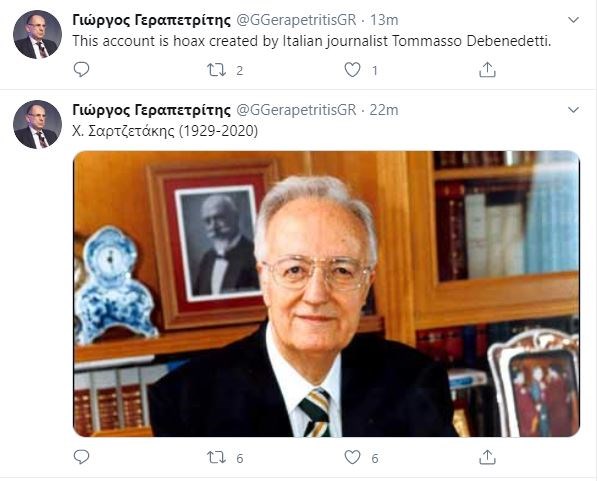The image size is (598, 481).
Task: Expand options chevron on 22m tweet
Action: click(x=573, y=110)
